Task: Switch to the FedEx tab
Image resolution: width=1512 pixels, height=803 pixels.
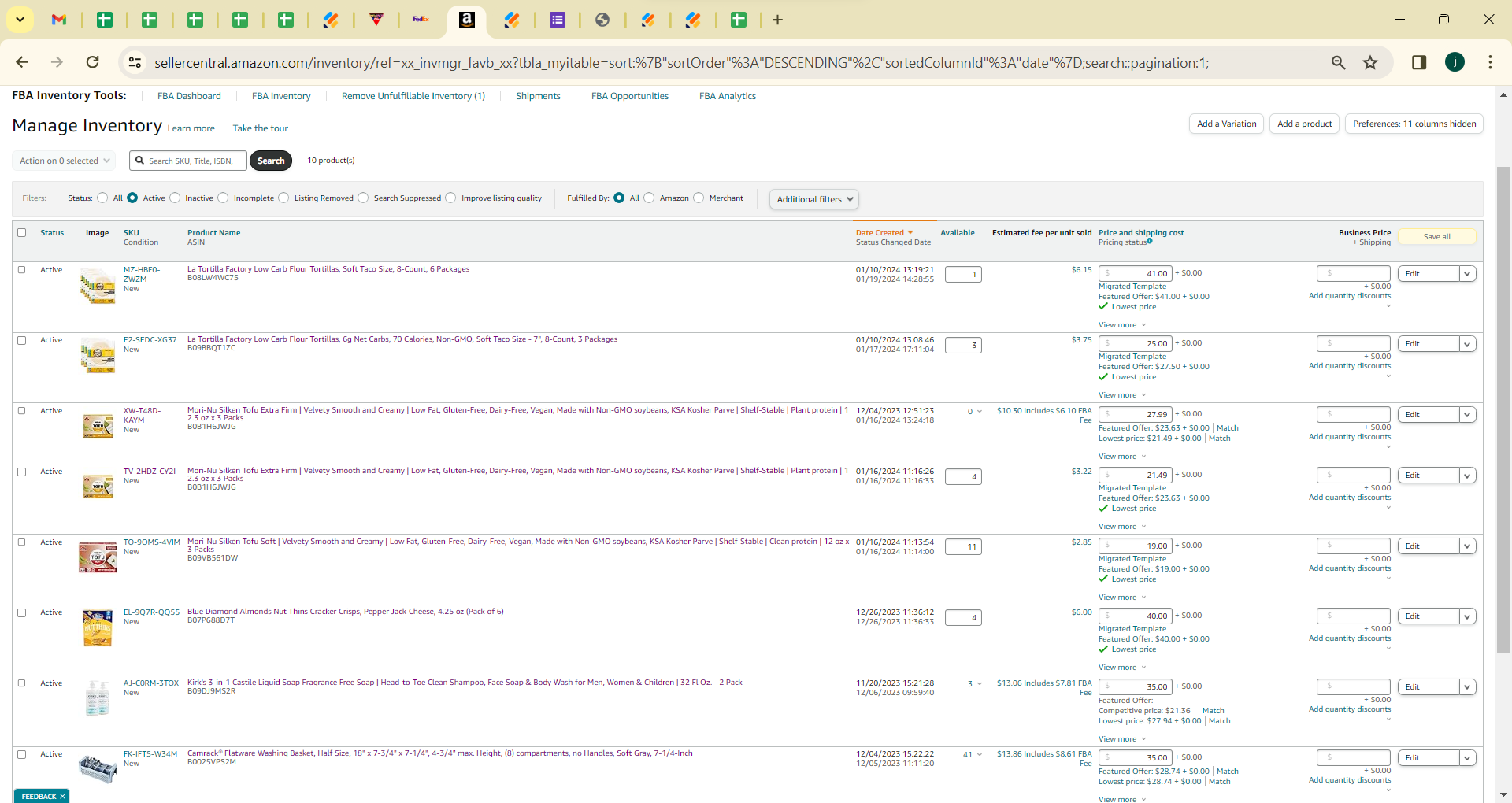Action: coord(421,20)
